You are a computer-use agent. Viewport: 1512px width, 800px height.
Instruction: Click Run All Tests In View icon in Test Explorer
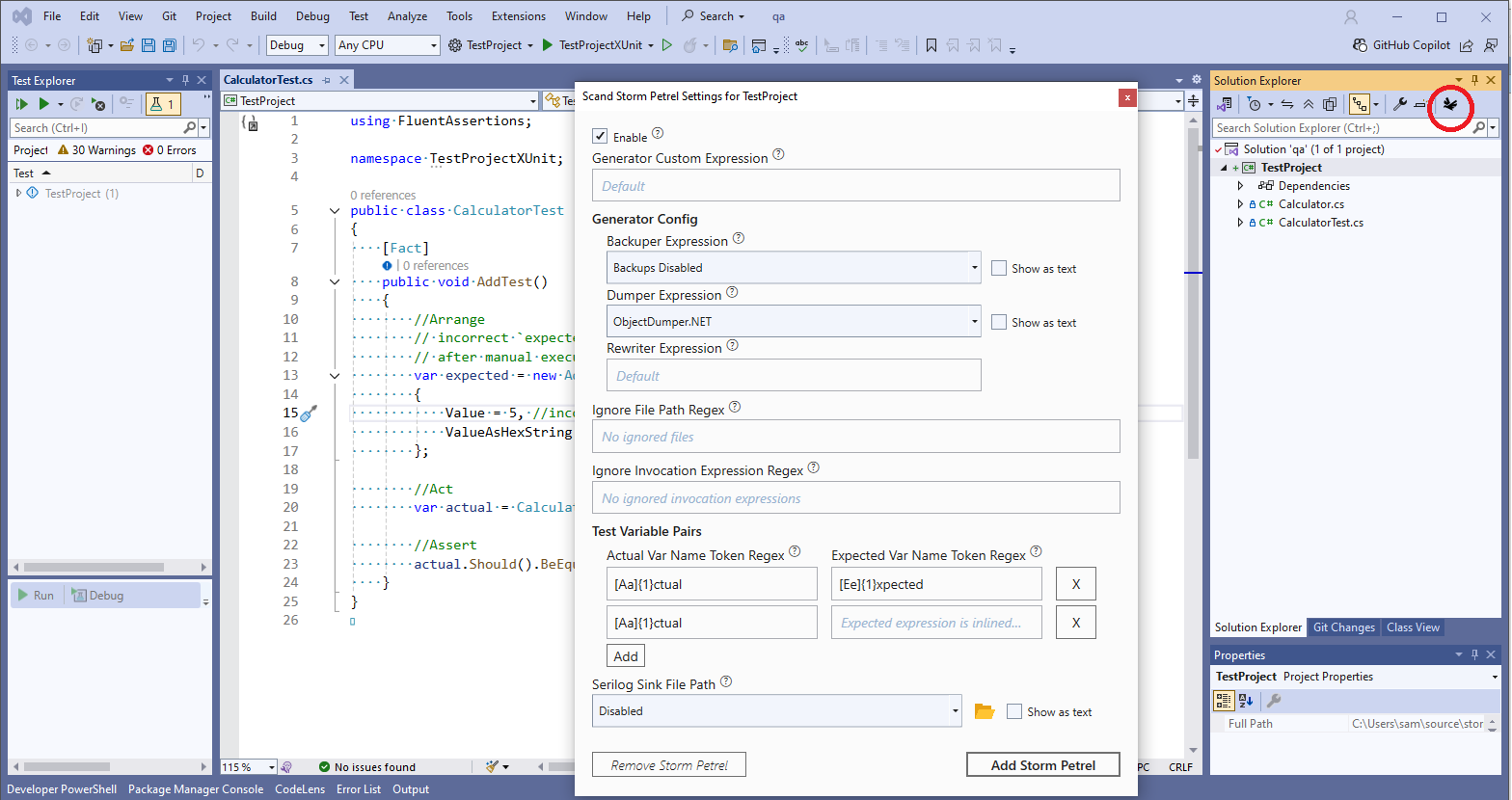click(x=22, y=104)
